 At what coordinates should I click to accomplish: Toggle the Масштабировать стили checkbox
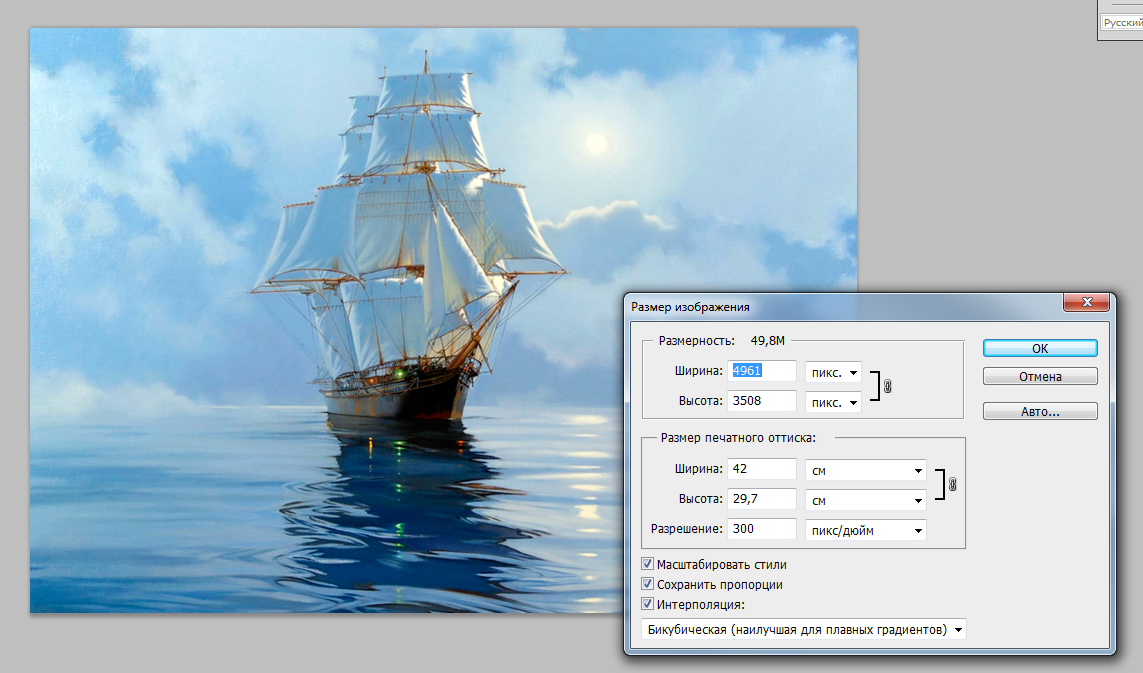click(647, 564)
